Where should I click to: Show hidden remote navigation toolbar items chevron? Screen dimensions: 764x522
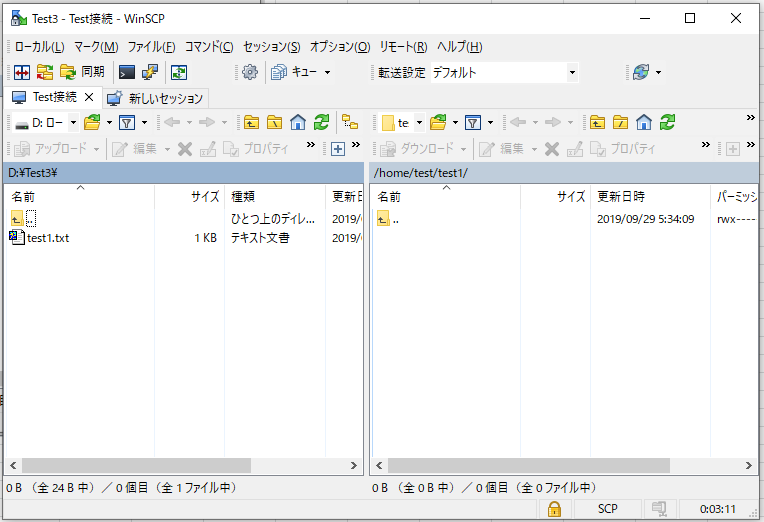click(750, 117)
